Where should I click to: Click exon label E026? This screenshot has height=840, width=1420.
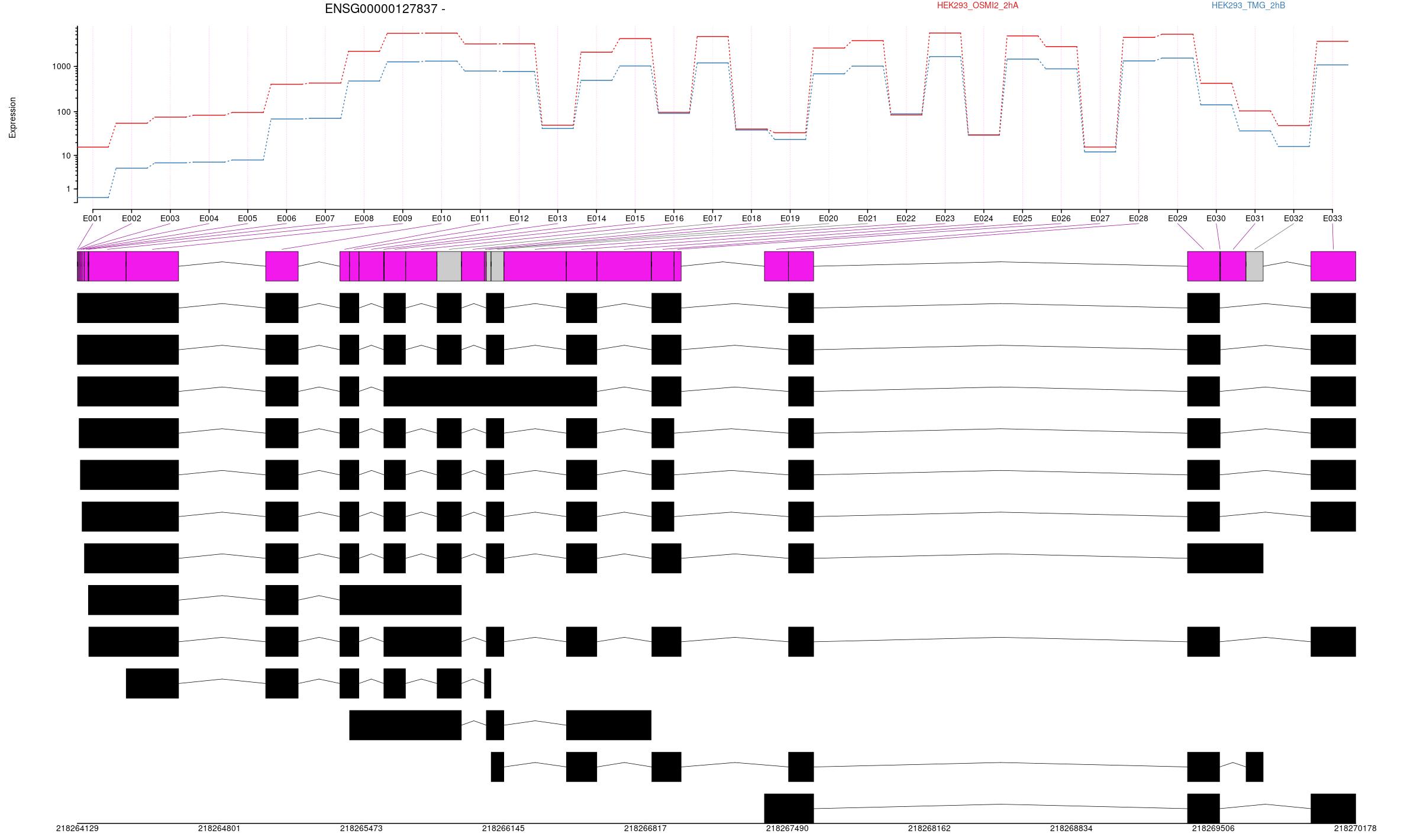pyautogui.click(x=1061, y=218)
